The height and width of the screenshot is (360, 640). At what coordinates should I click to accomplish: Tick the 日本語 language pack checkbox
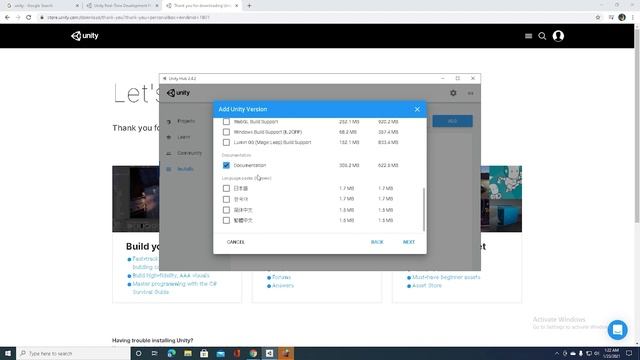(x=226, y=188)
